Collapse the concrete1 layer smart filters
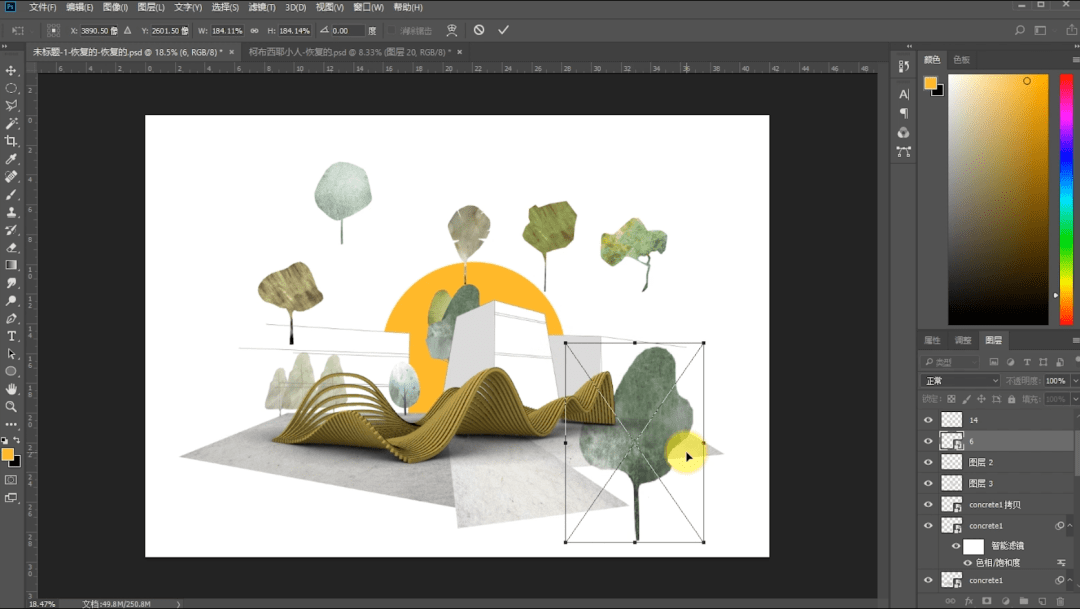 (x=1070, y=526)
